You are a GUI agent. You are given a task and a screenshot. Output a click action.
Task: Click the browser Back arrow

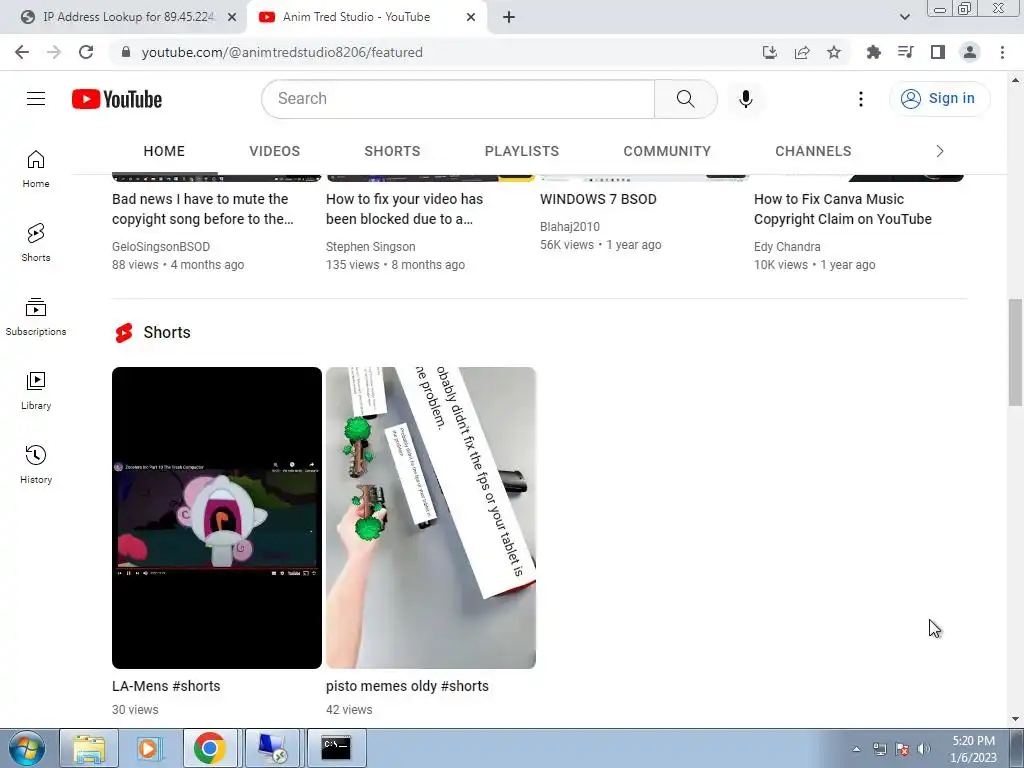(22, 52)
